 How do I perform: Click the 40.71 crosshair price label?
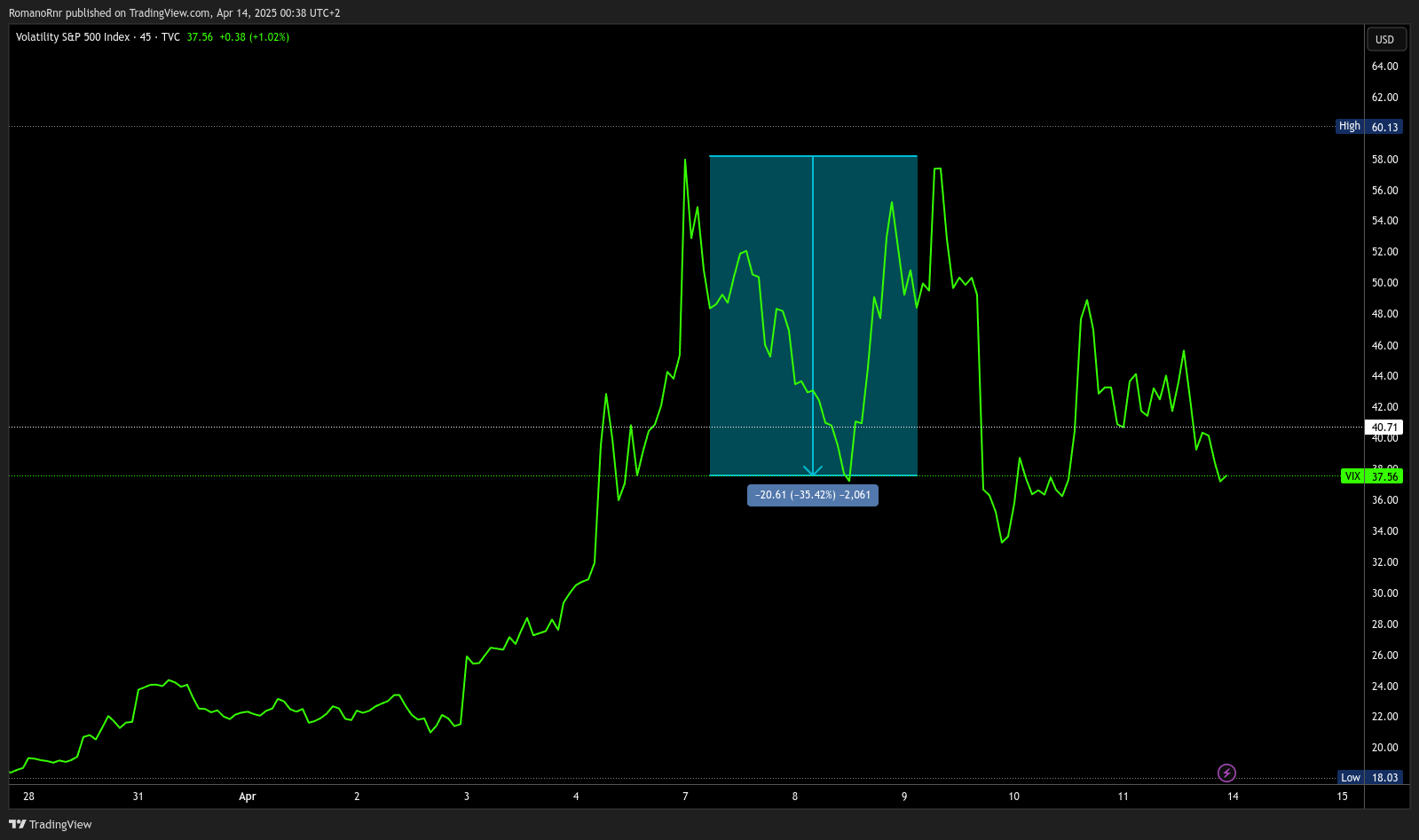(x=1384, y=428)
